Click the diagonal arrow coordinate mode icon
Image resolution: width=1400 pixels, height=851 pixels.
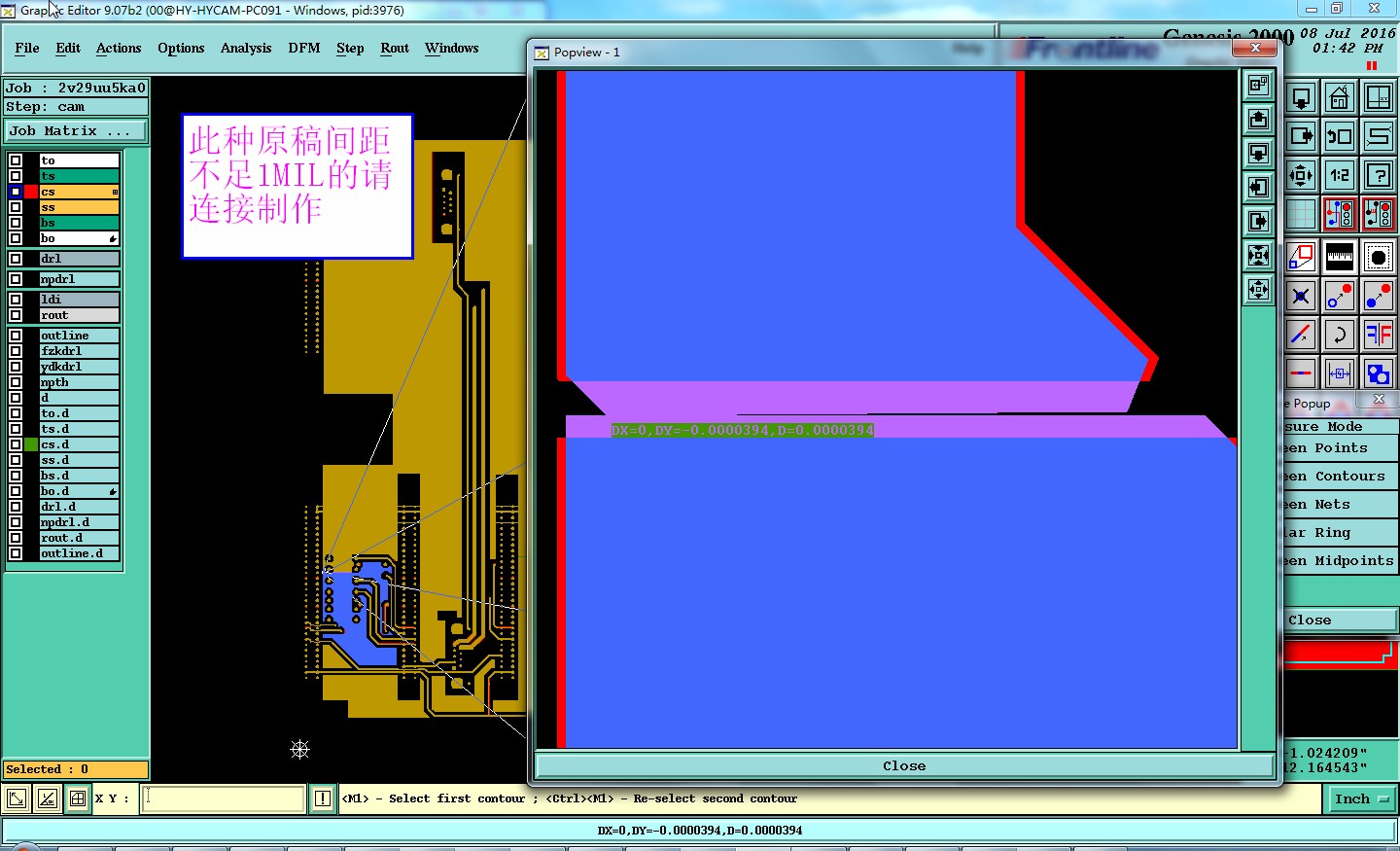pos(17,798)
